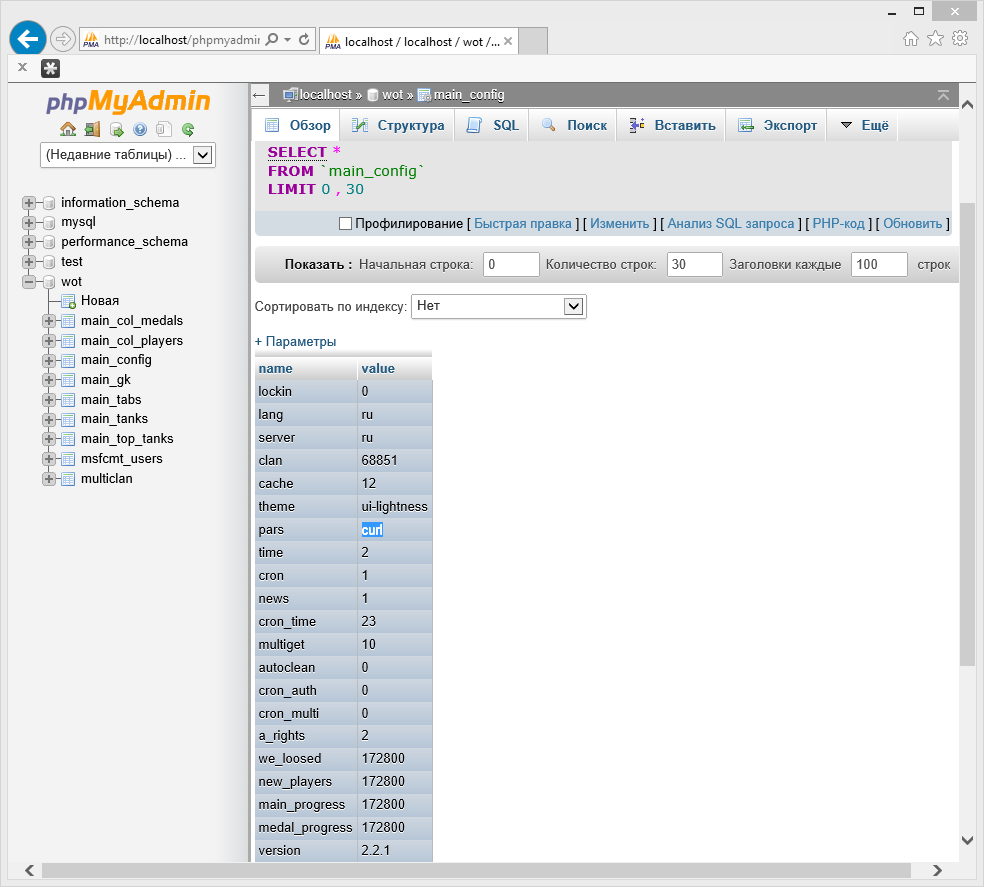Click the Количество строк input field
984x887 pixels.
pyautogui.click(x=694, y=265)
